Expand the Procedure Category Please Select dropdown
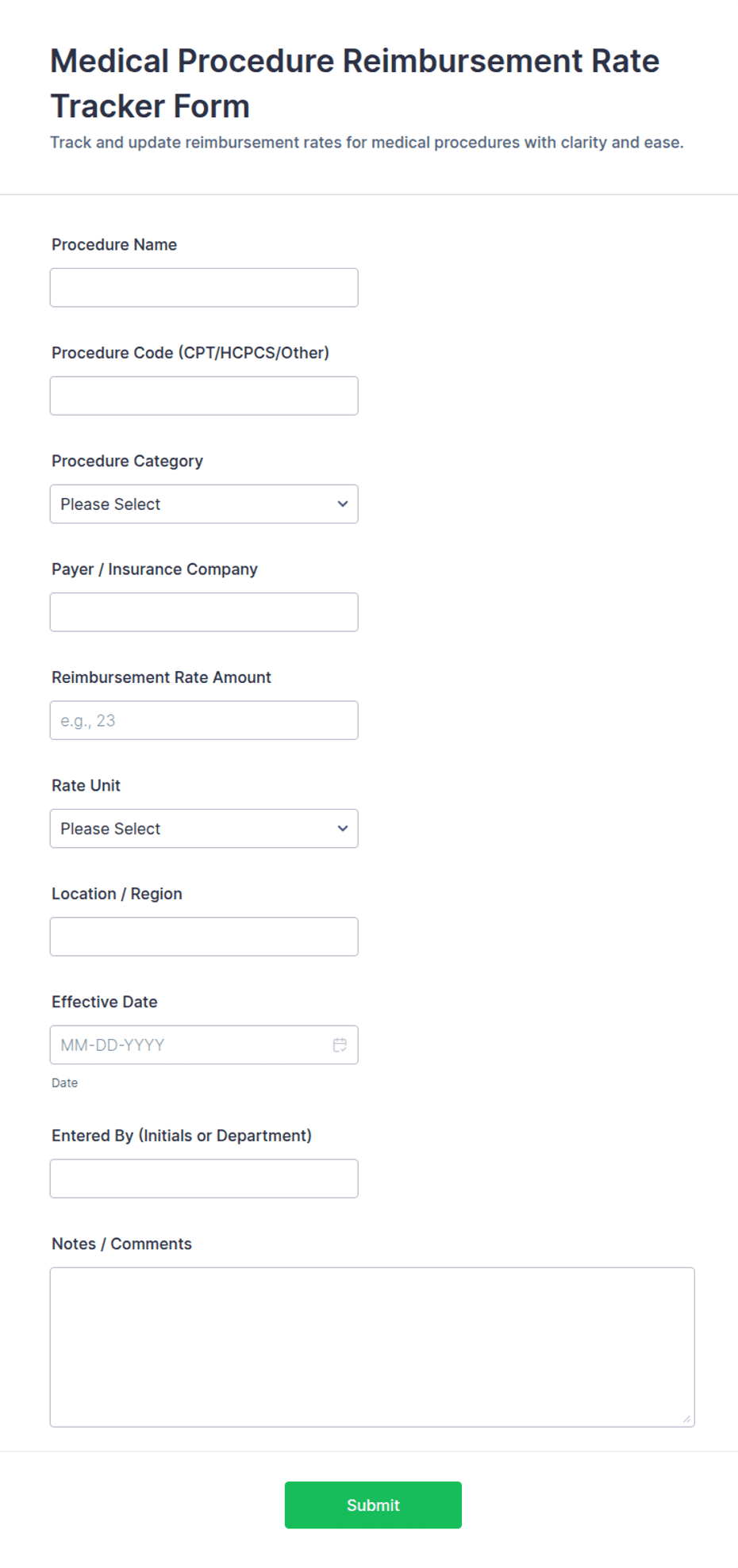Screen dimensions: 738x1568 pyautogui.click(x=204, y=504)
